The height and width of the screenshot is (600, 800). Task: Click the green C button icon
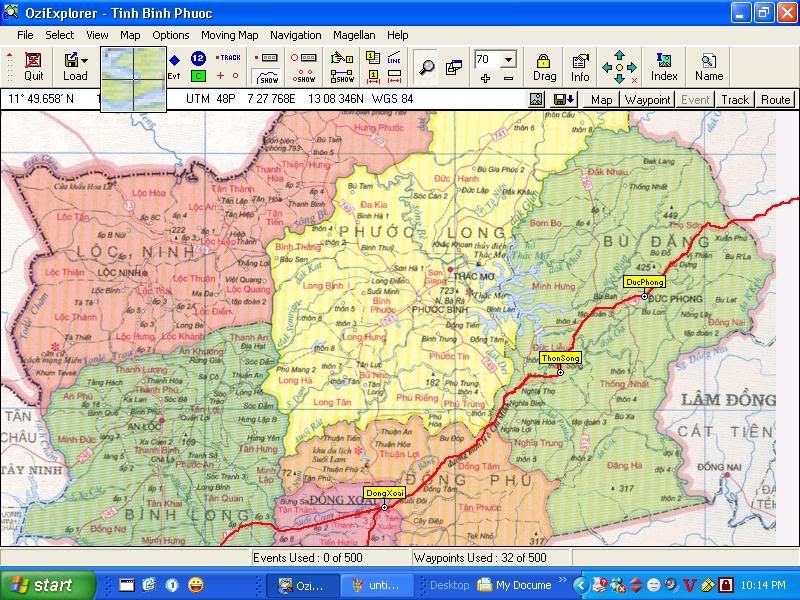tap(198, 76)
